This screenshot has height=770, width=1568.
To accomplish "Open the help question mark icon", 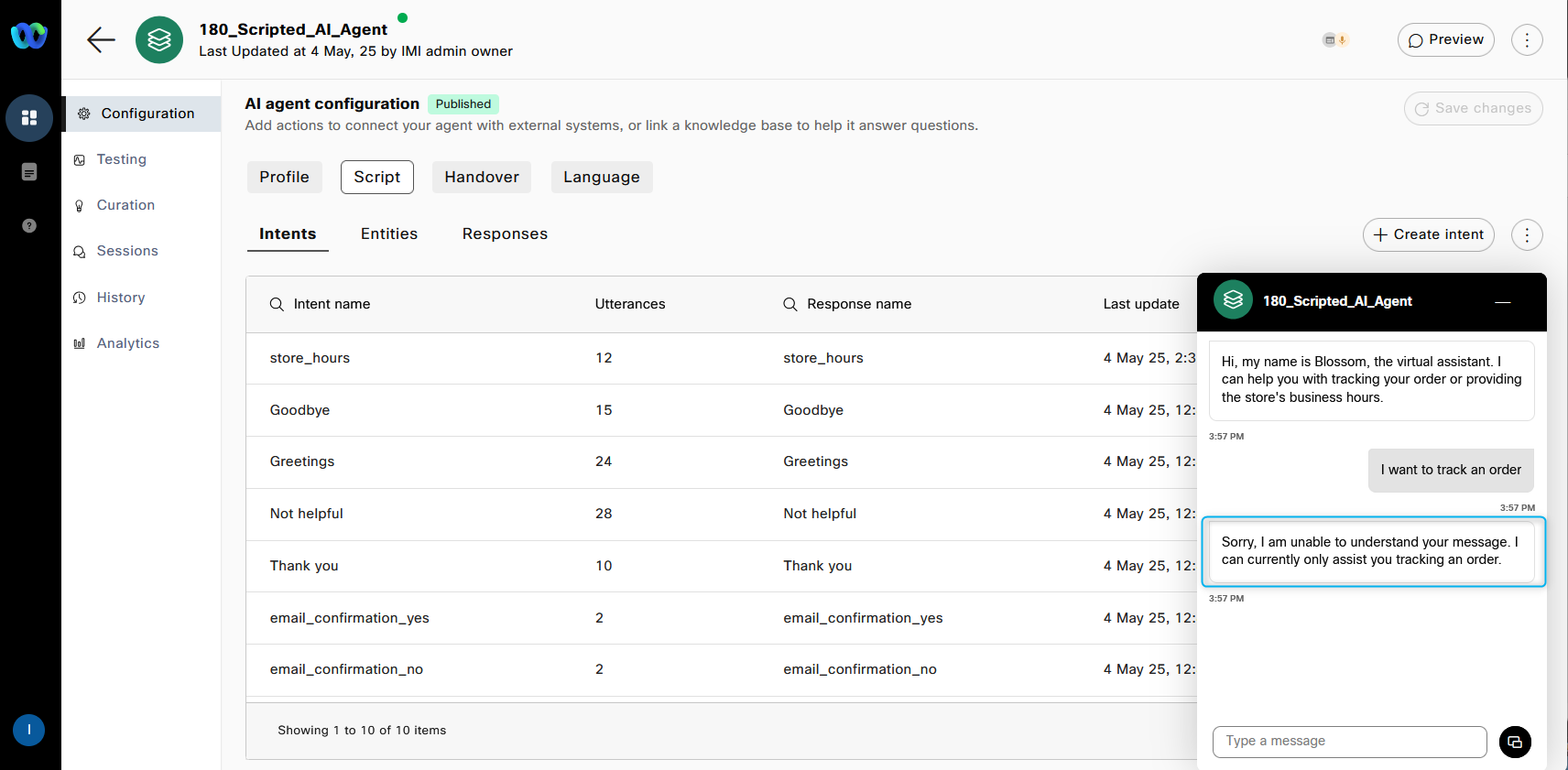I will 29,225.
